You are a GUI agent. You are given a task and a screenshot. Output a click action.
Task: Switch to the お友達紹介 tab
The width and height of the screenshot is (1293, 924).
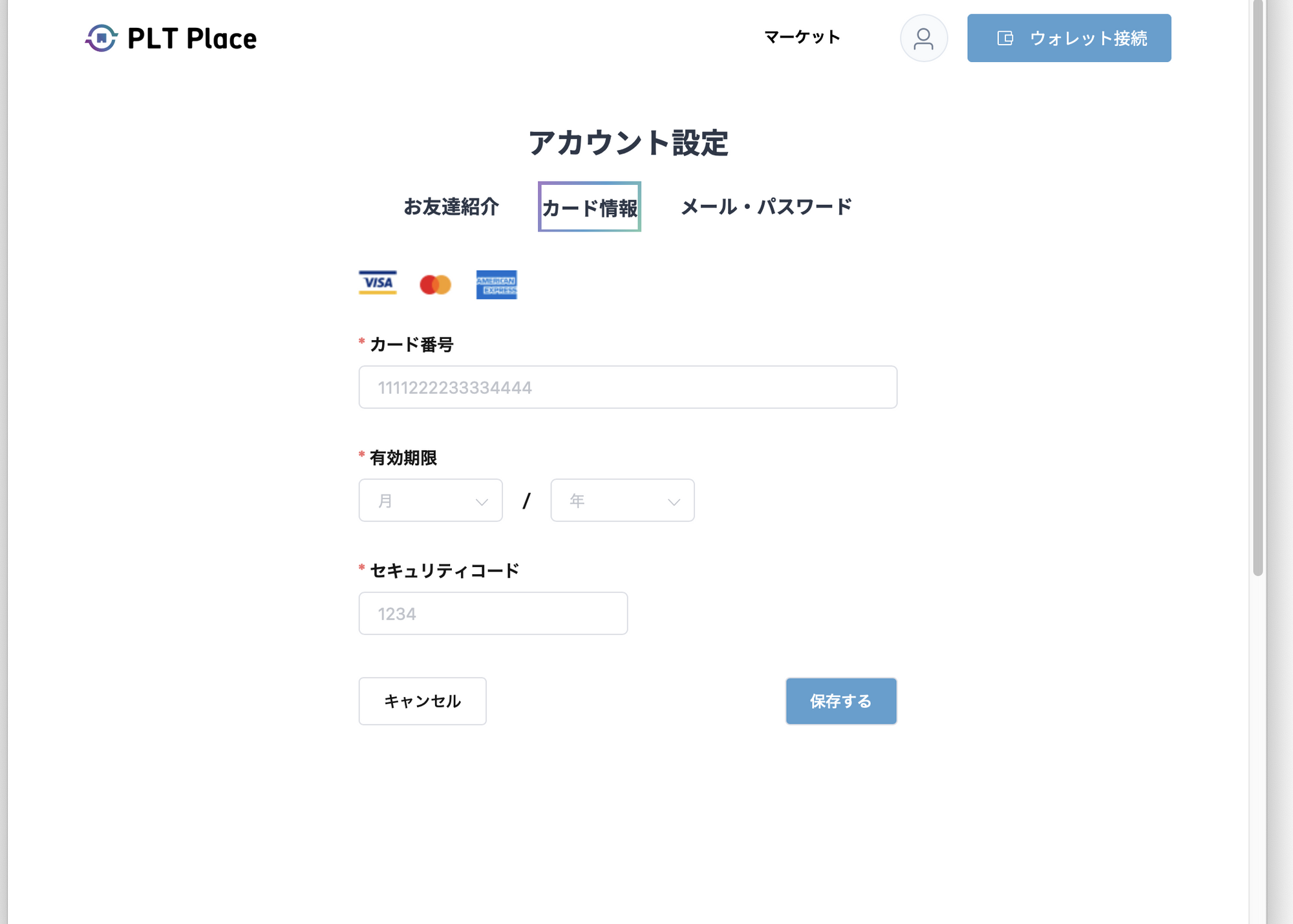(x=451, y=207)
